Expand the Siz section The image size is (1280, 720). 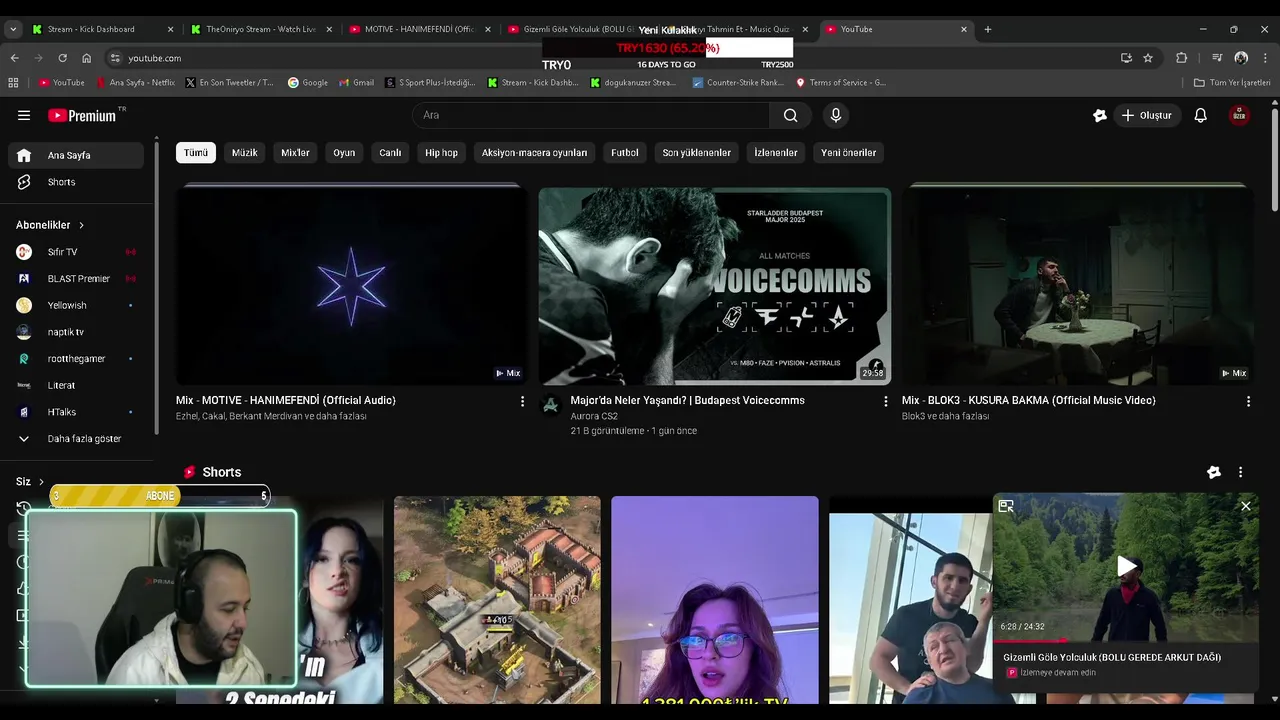pos(30,481)
